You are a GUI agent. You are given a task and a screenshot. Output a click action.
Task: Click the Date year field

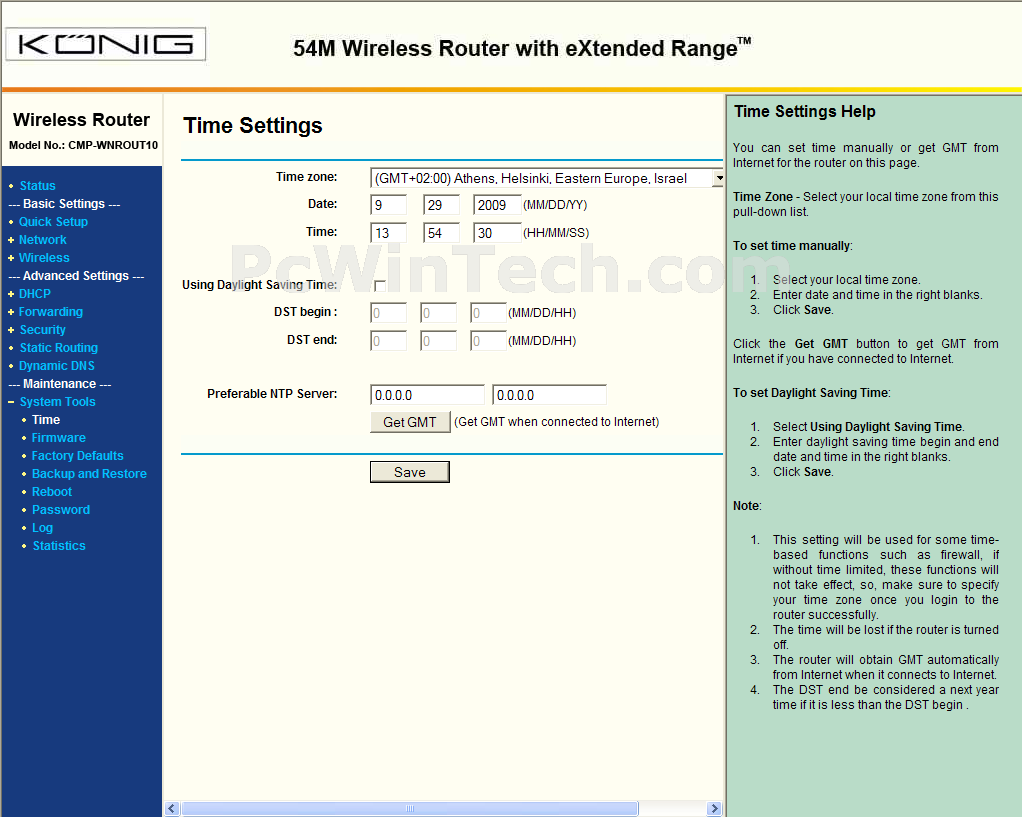click(x=497, y=205)
